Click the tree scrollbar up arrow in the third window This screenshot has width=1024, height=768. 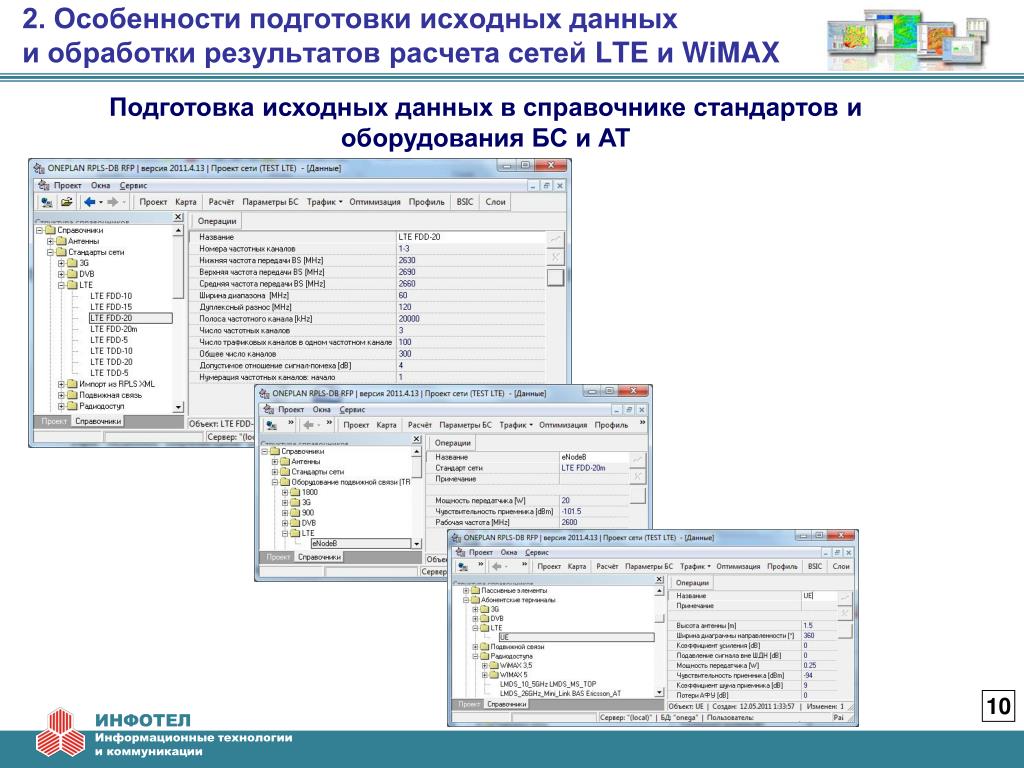659,590
